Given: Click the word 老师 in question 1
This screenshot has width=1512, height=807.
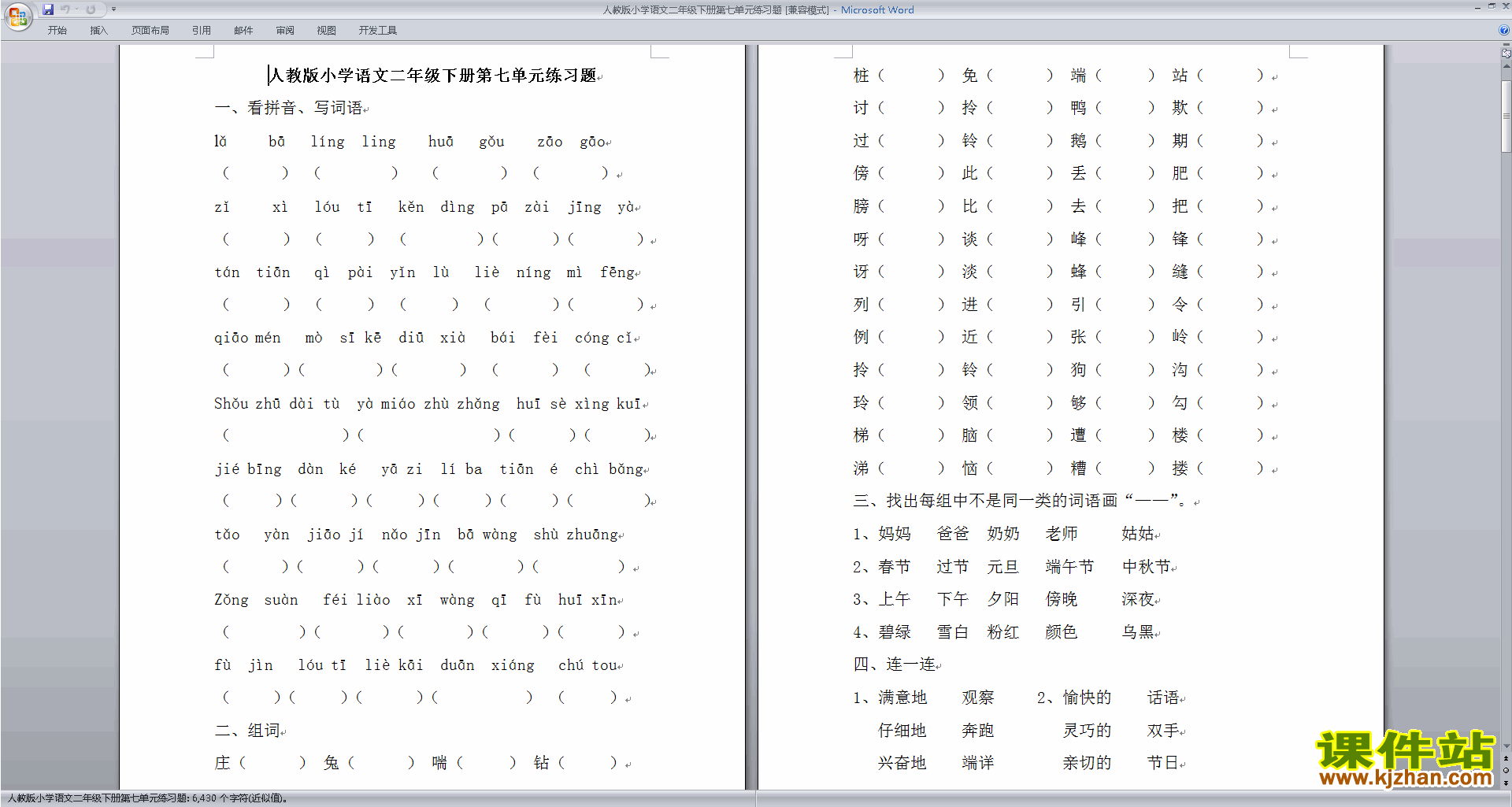Looking at the screenshot, I should tap(1062, 534).
